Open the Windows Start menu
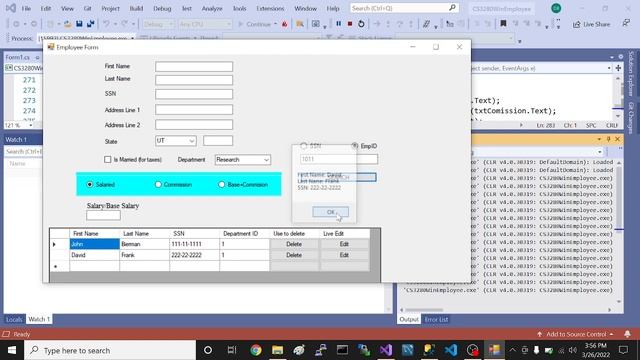The width and height of the screenshot is (640, 360). (12, 350)
